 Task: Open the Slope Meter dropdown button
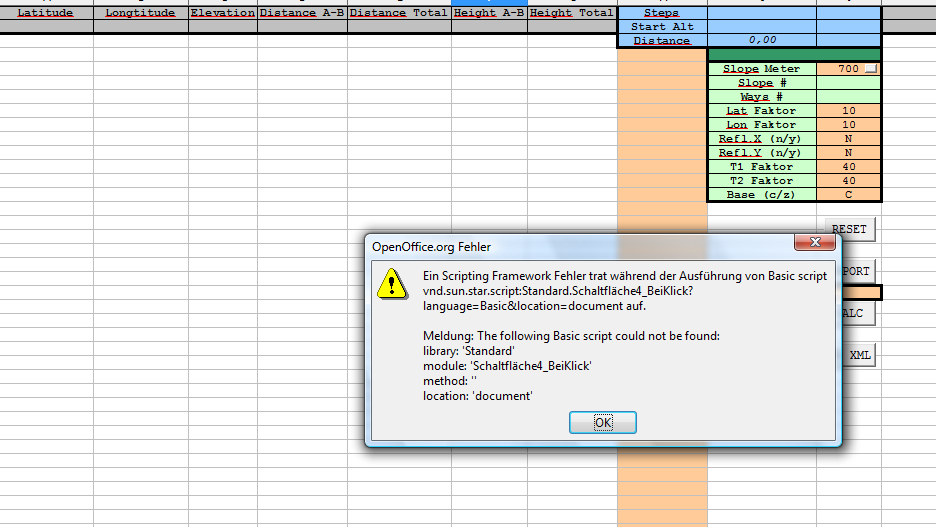pos(872,69)
